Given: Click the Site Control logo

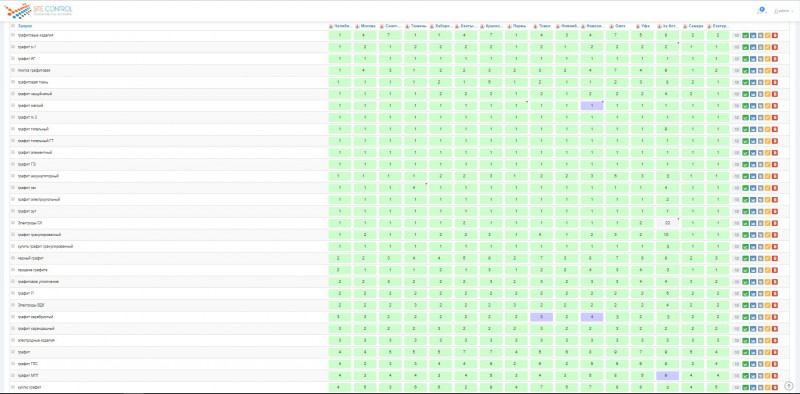Looking at the screenshot, I should [38, 10].
